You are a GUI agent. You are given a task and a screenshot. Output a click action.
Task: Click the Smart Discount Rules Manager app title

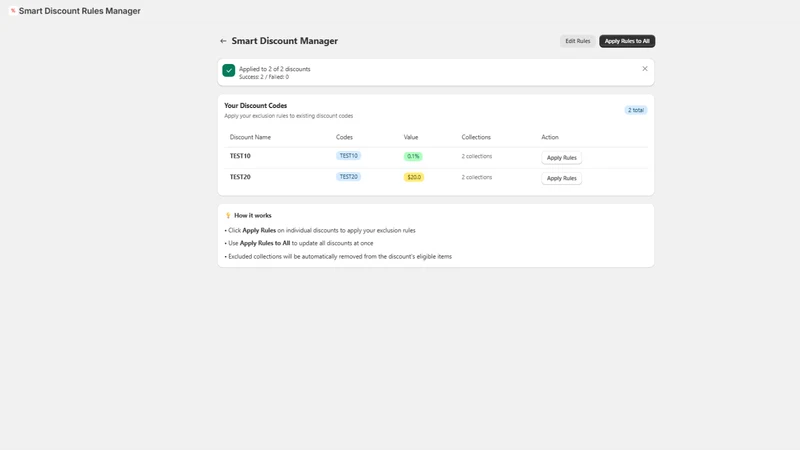click(80, 11)
